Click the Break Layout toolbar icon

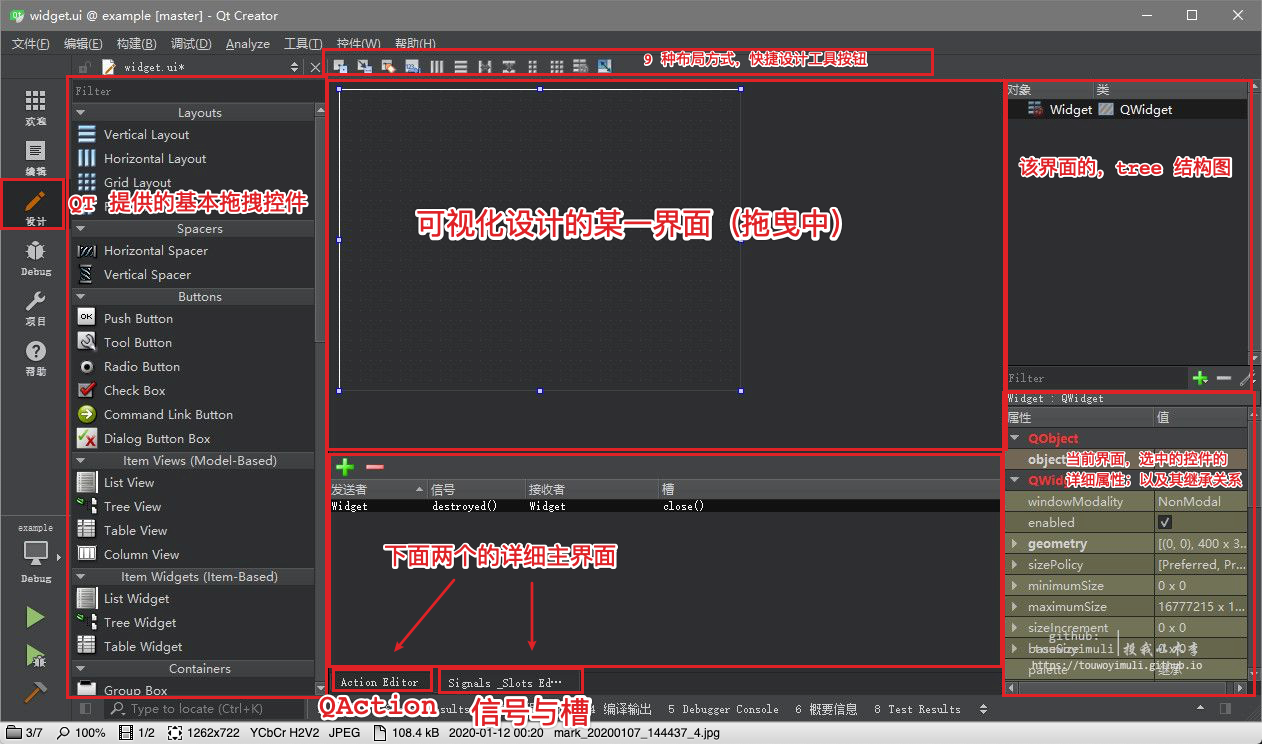pos(581,66)
